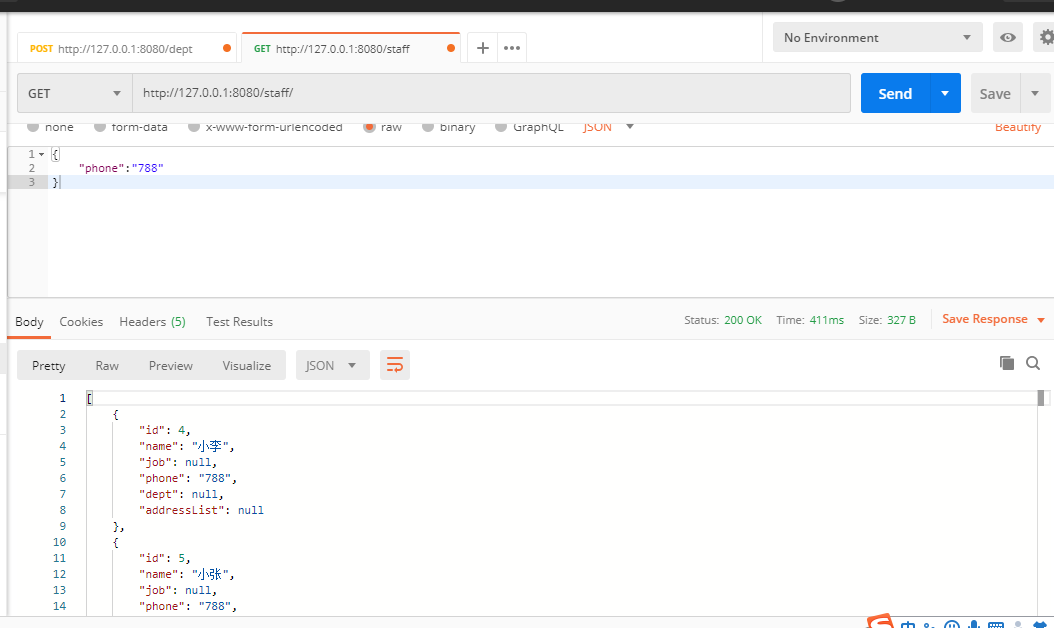
Task: Click "id": 5 in response
Action: tap(165, 558)
